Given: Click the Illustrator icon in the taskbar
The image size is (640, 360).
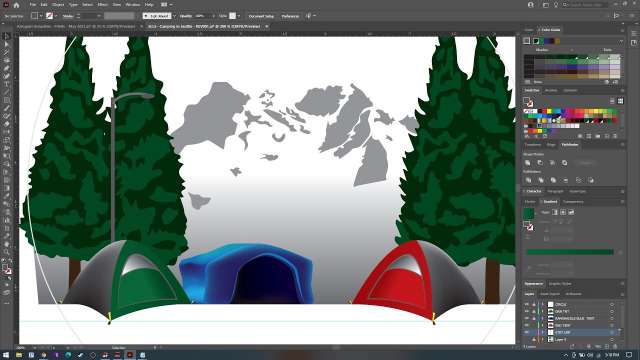Looking at the screenshot, I should pyautogui.click(x=130, y=355).
